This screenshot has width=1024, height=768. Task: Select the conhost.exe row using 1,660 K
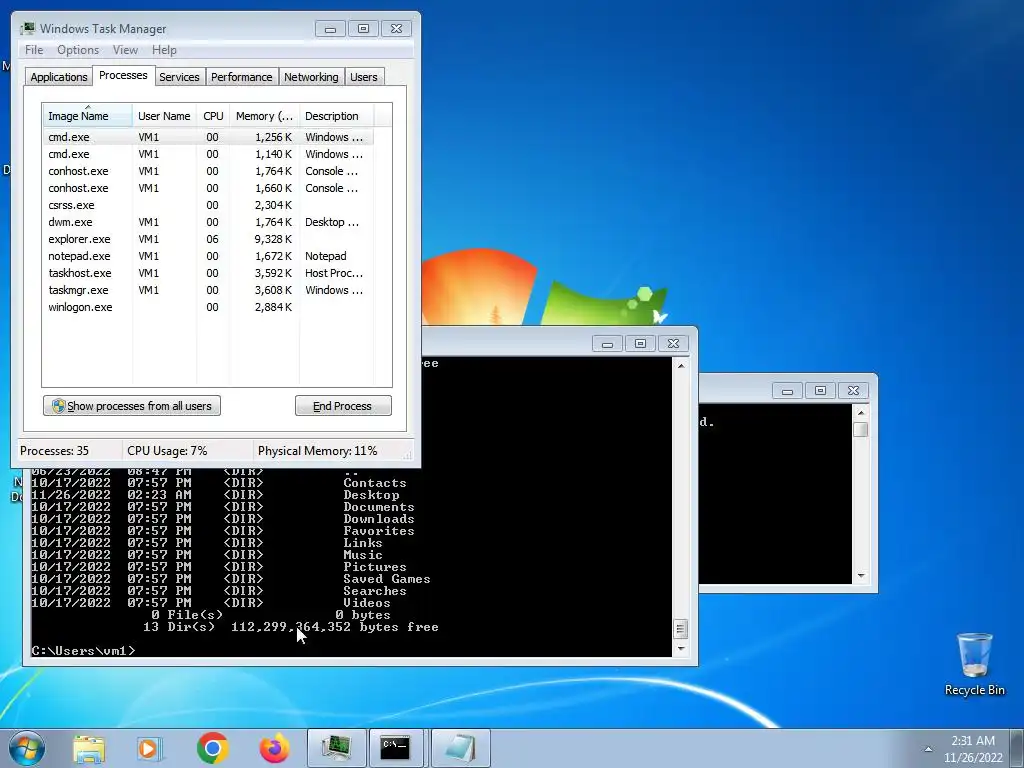point(208,188)
